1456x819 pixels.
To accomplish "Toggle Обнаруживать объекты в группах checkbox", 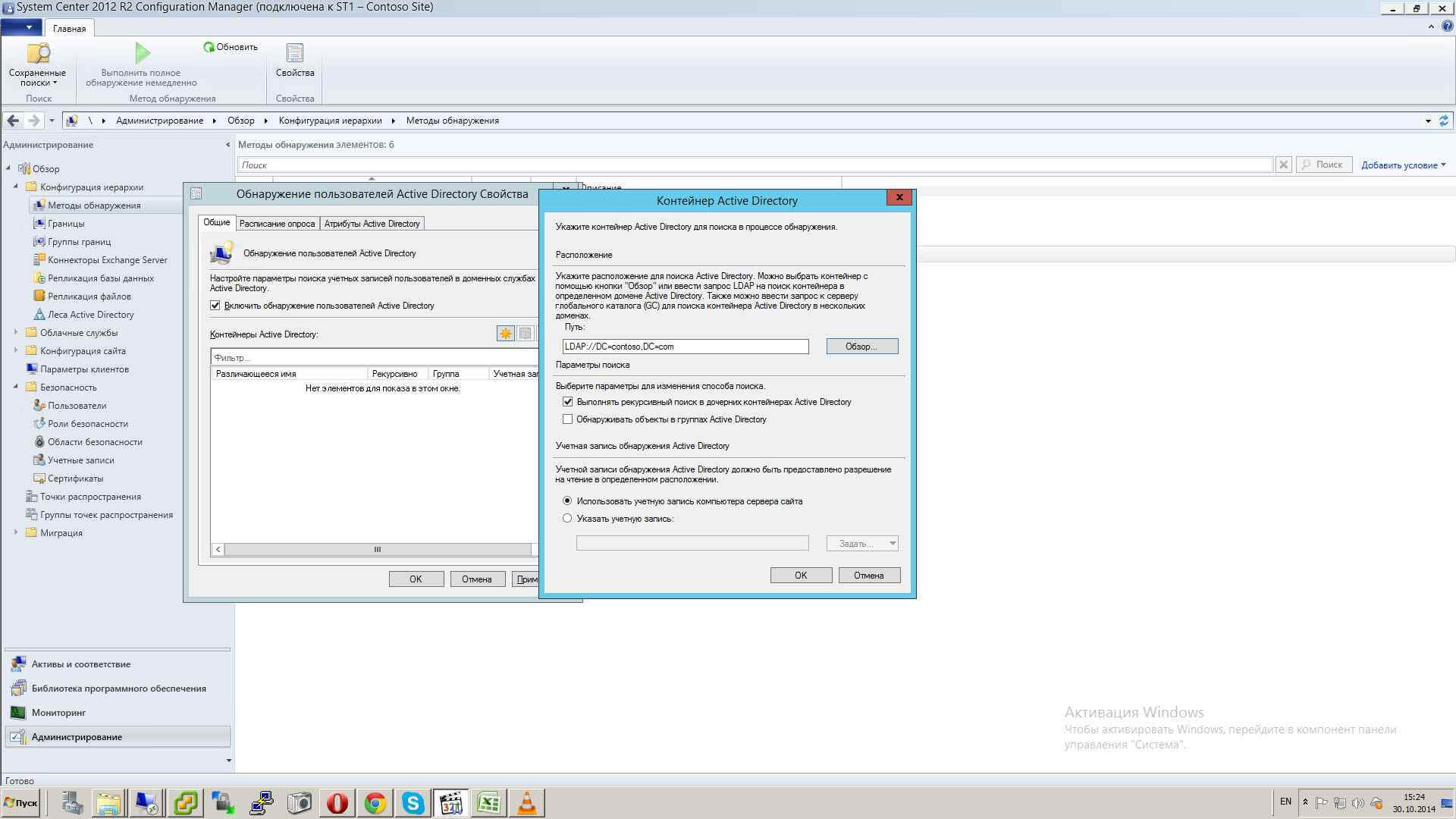I will 567,419.
